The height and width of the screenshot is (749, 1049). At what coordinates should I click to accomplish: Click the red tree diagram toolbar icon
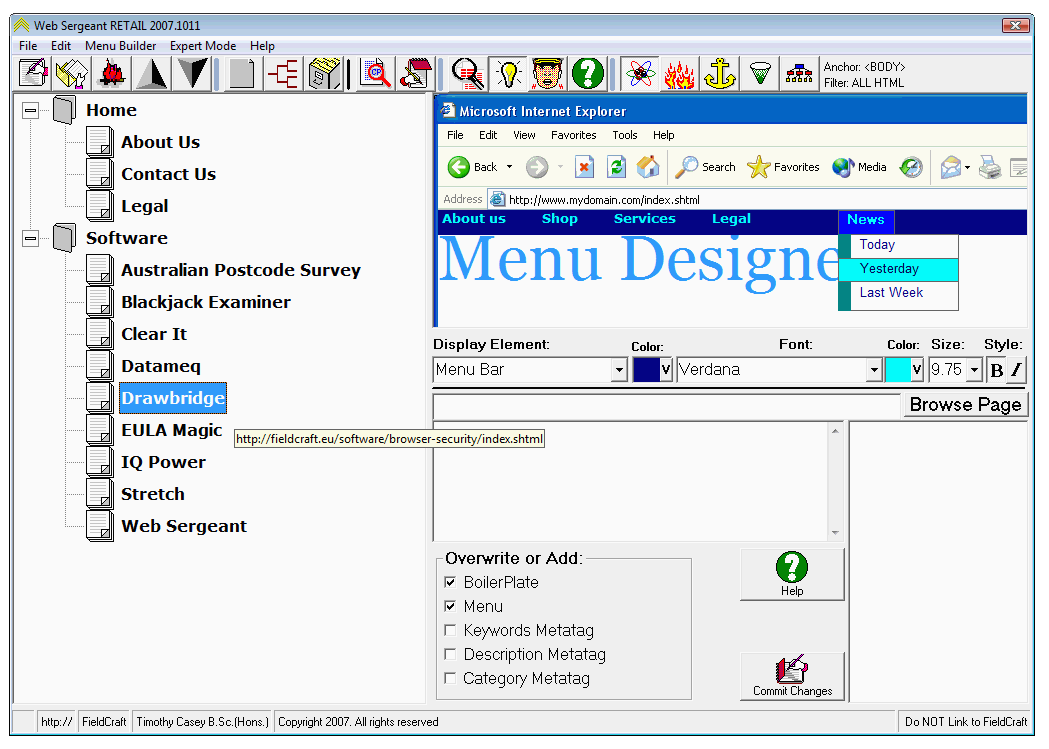tap(283, 74)
